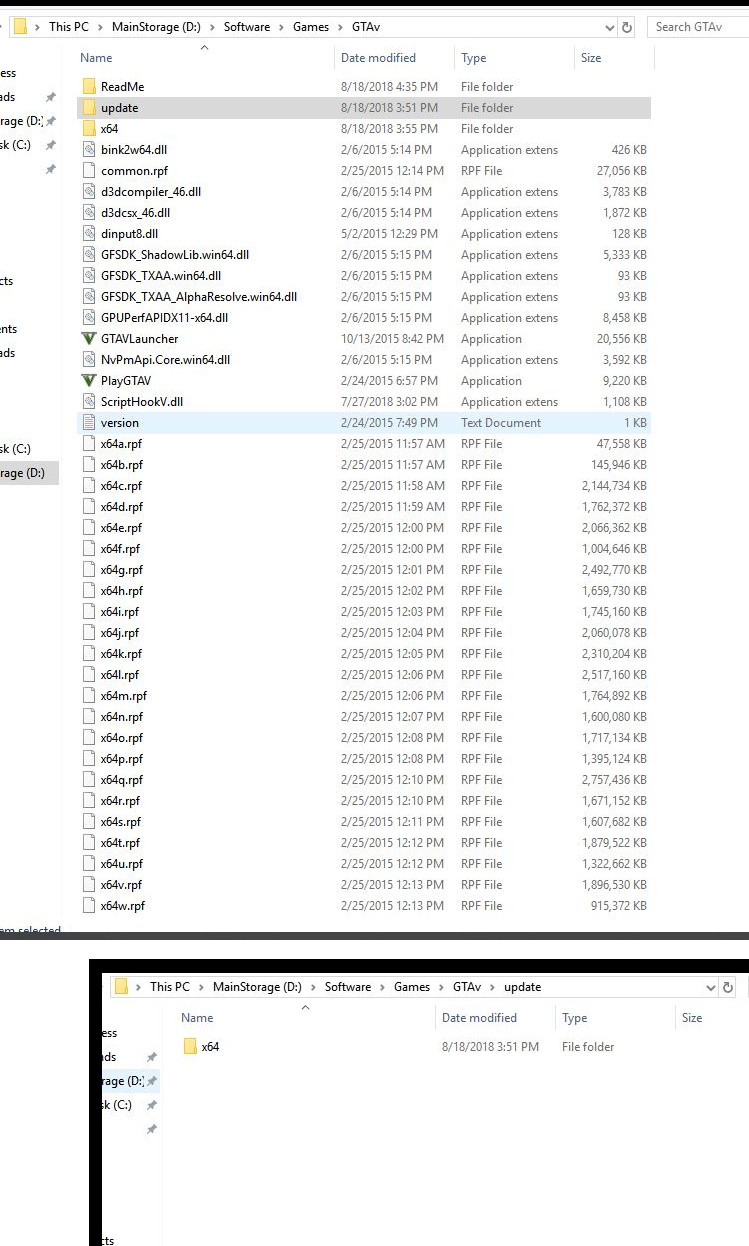749x1246 pixels.
Task: Select the version text document icon
Action: (x=89, y=423)
